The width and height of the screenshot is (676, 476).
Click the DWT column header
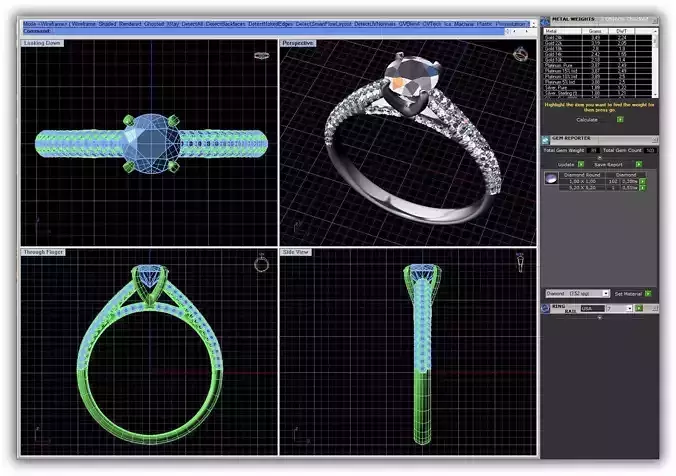tap(622, 31)
